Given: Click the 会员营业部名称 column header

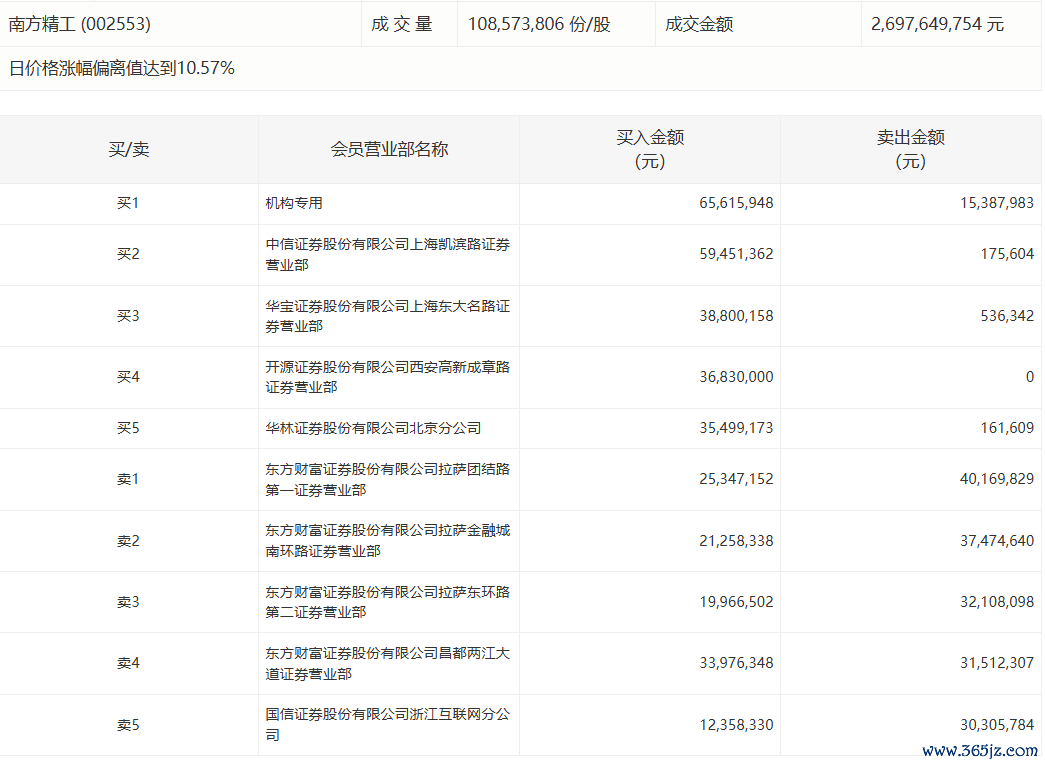Looking at the screenshot, I should [389, 150].
